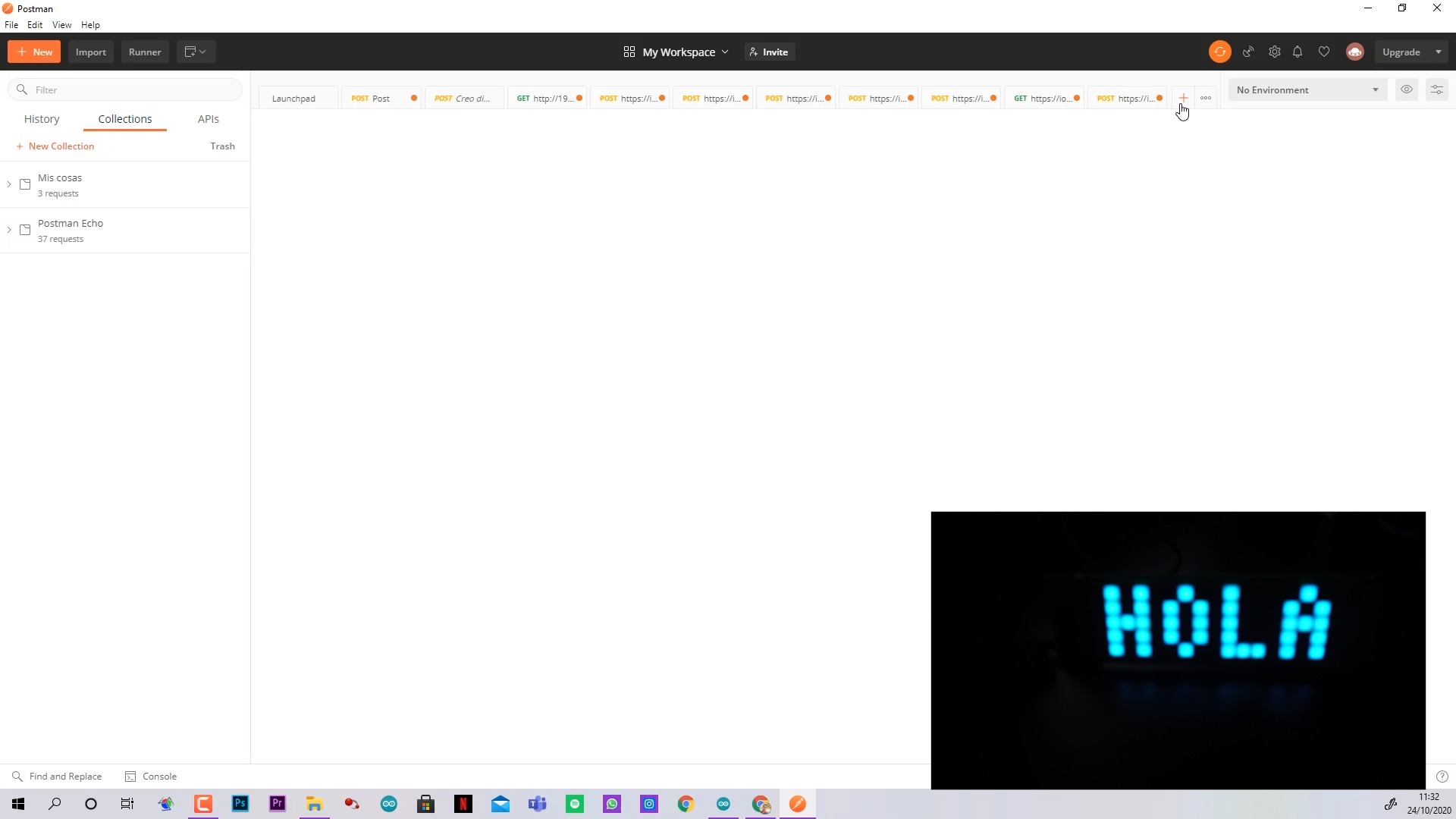Open Task View in the taskbar
The height and width of the screenshot is (819, 1456).
pyautogui.click(x=127, y=804)
